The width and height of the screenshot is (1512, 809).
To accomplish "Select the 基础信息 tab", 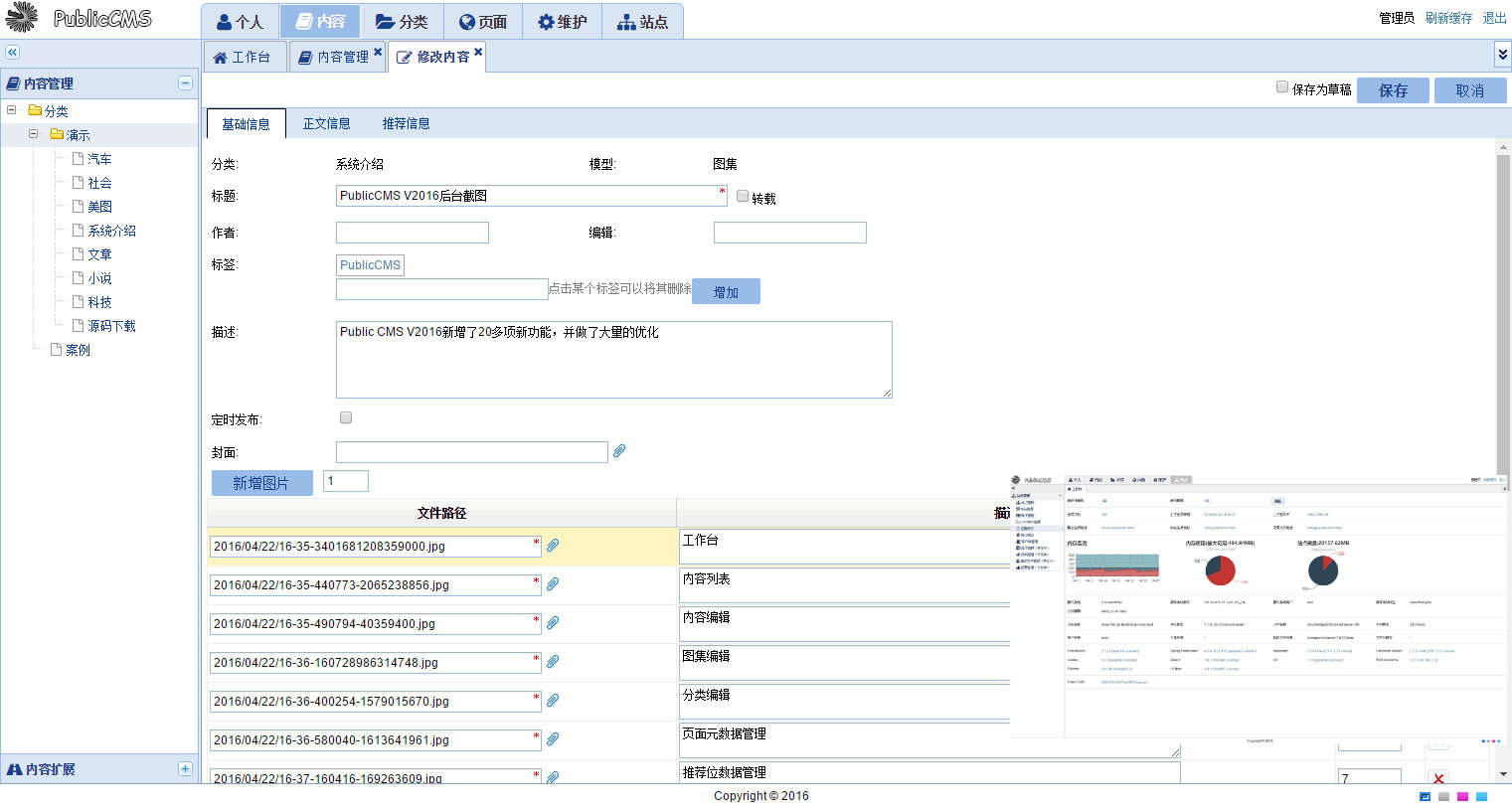I will pos(246,124).
